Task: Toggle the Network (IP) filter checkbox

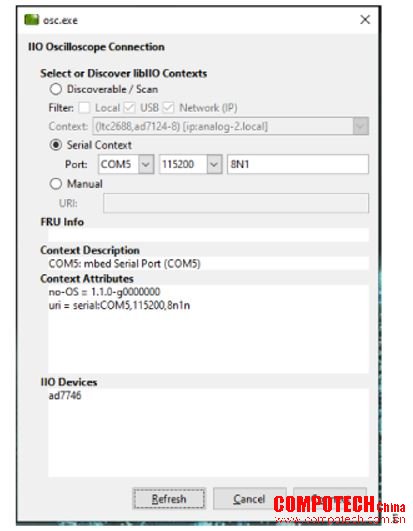Action: click(x=168, y=108)
